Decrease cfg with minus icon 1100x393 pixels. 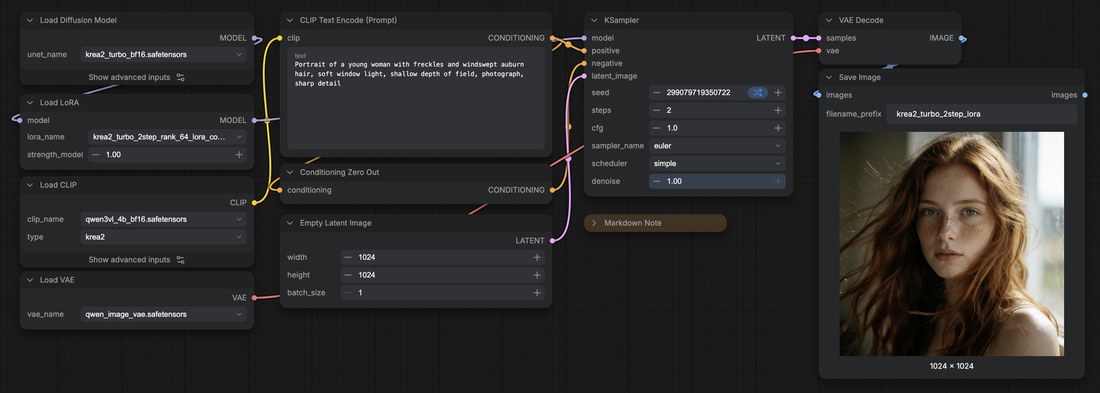click(x=656, y=128)
